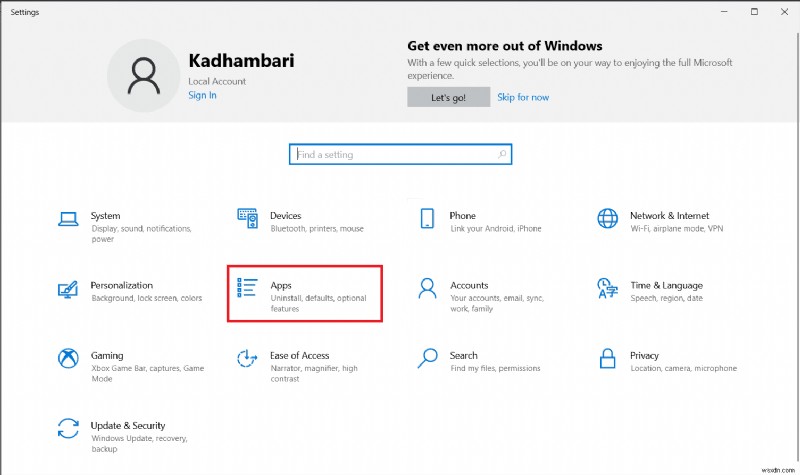Click the magnifier icon in search box
This screenshot has height=475, width=800.
pyautogui.click(x=502, y=155)
